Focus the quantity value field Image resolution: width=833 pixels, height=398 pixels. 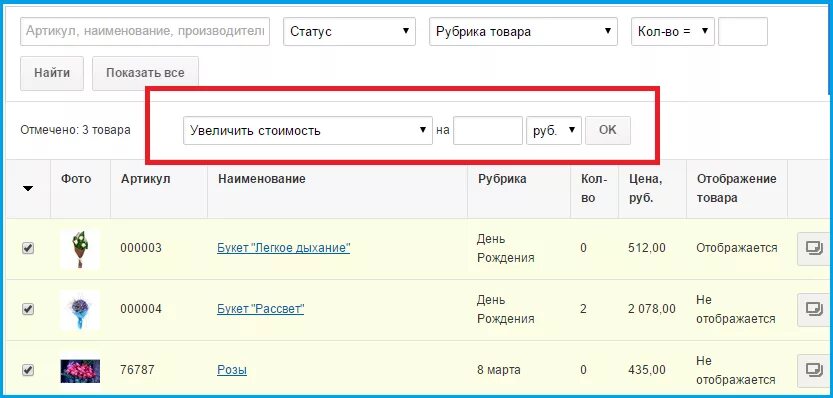[x=743, y=31]
